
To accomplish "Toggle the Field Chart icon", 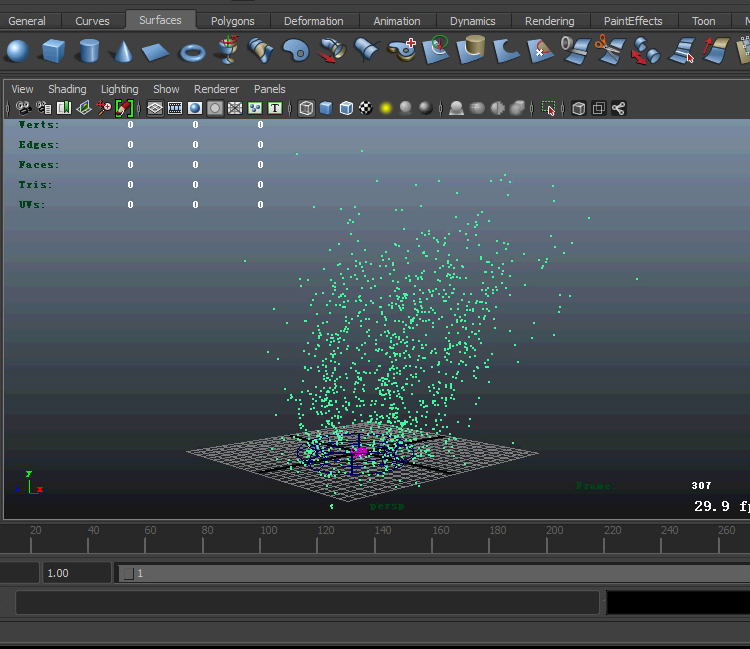I will [235, 109].
